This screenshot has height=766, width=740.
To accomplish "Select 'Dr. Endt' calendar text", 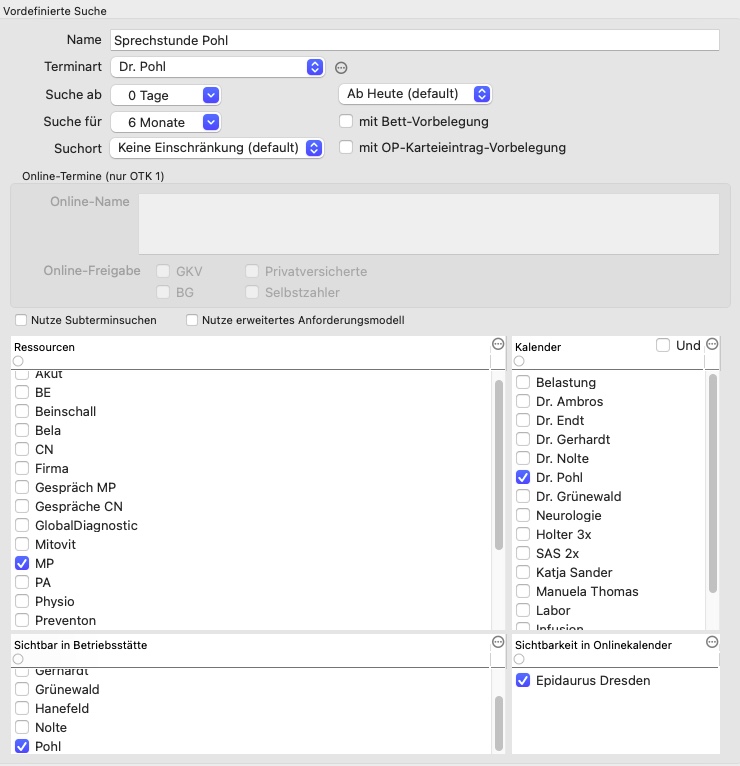I will coord(560,420).
